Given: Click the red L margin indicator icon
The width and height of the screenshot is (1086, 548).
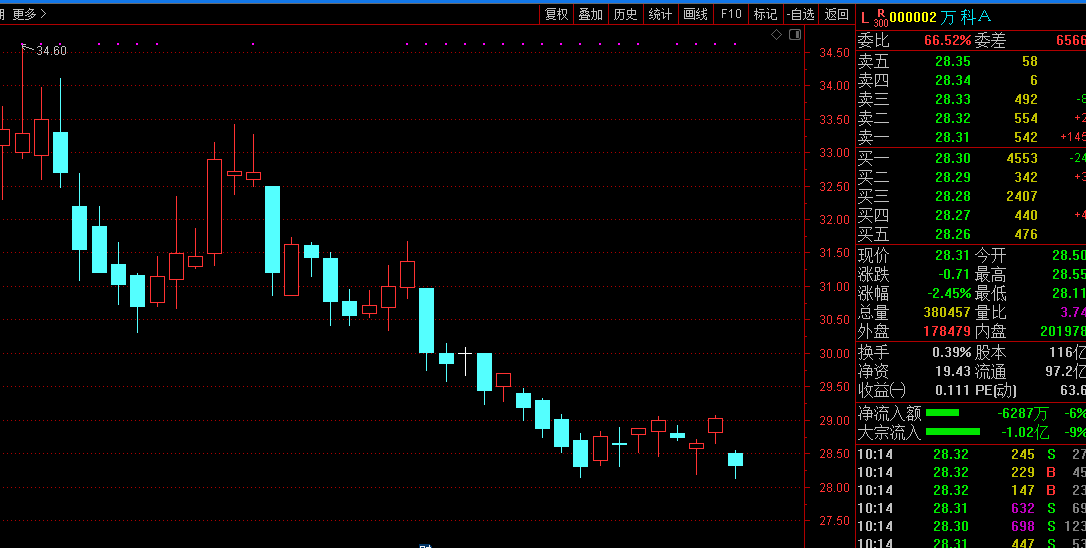Looking at the screenshot, I should click(864, 17).
